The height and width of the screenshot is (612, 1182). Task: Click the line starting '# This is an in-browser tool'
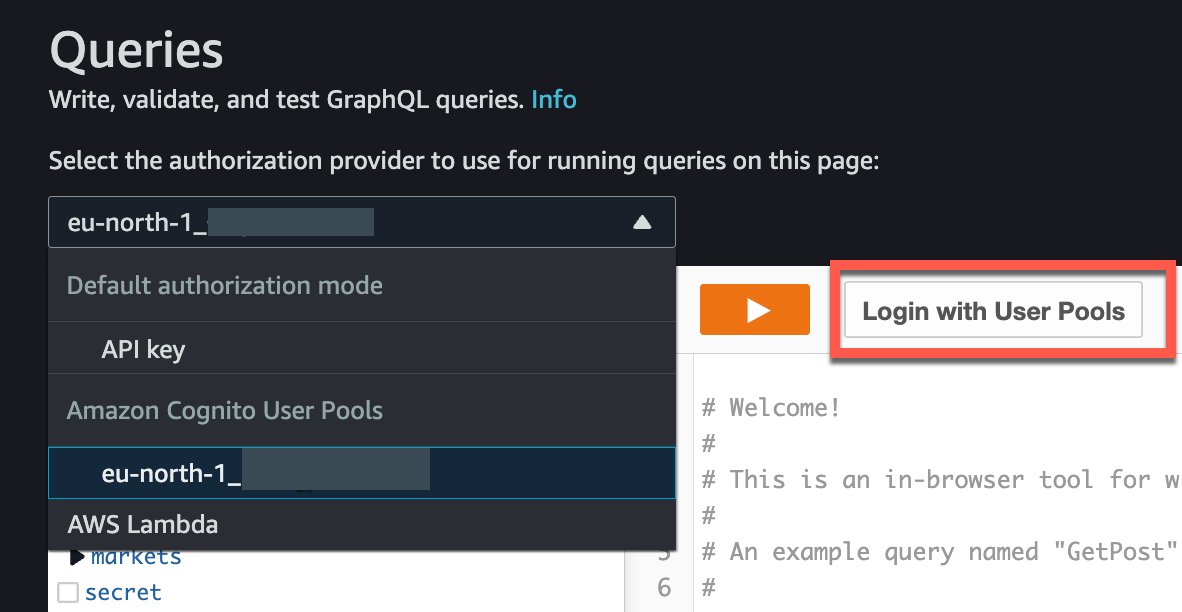coord(941,479)
